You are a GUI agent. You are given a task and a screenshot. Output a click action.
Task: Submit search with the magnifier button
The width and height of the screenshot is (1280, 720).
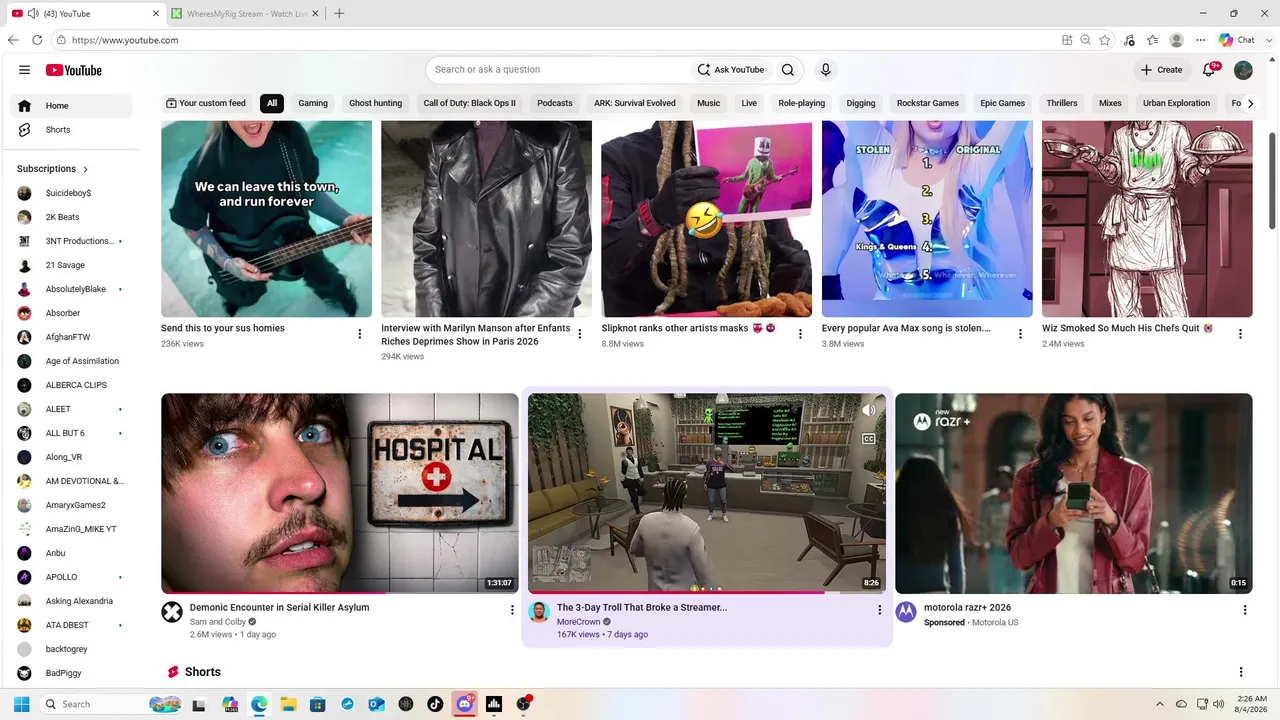788,70
